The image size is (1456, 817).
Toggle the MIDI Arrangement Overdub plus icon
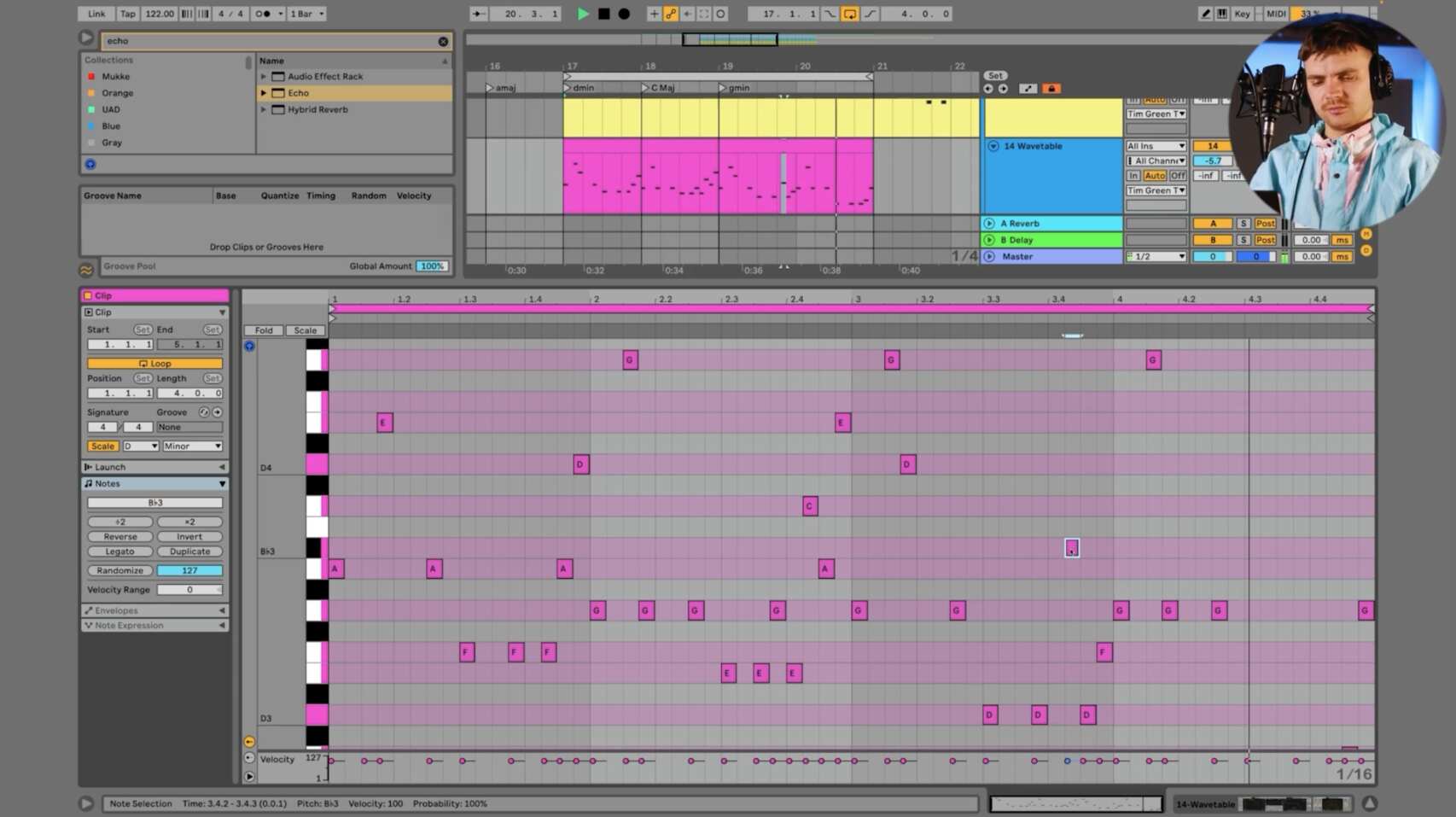pyautogui.click(x=654, y=14)
